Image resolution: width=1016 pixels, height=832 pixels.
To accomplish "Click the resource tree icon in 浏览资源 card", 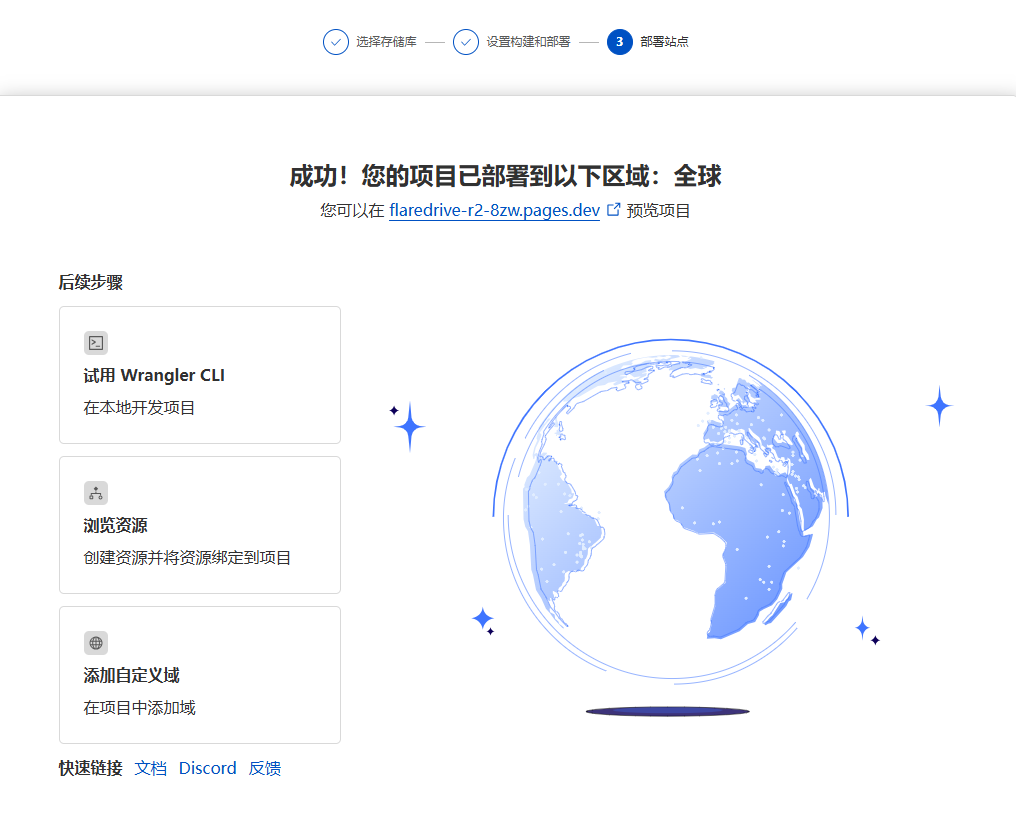I will click(96, 493).
